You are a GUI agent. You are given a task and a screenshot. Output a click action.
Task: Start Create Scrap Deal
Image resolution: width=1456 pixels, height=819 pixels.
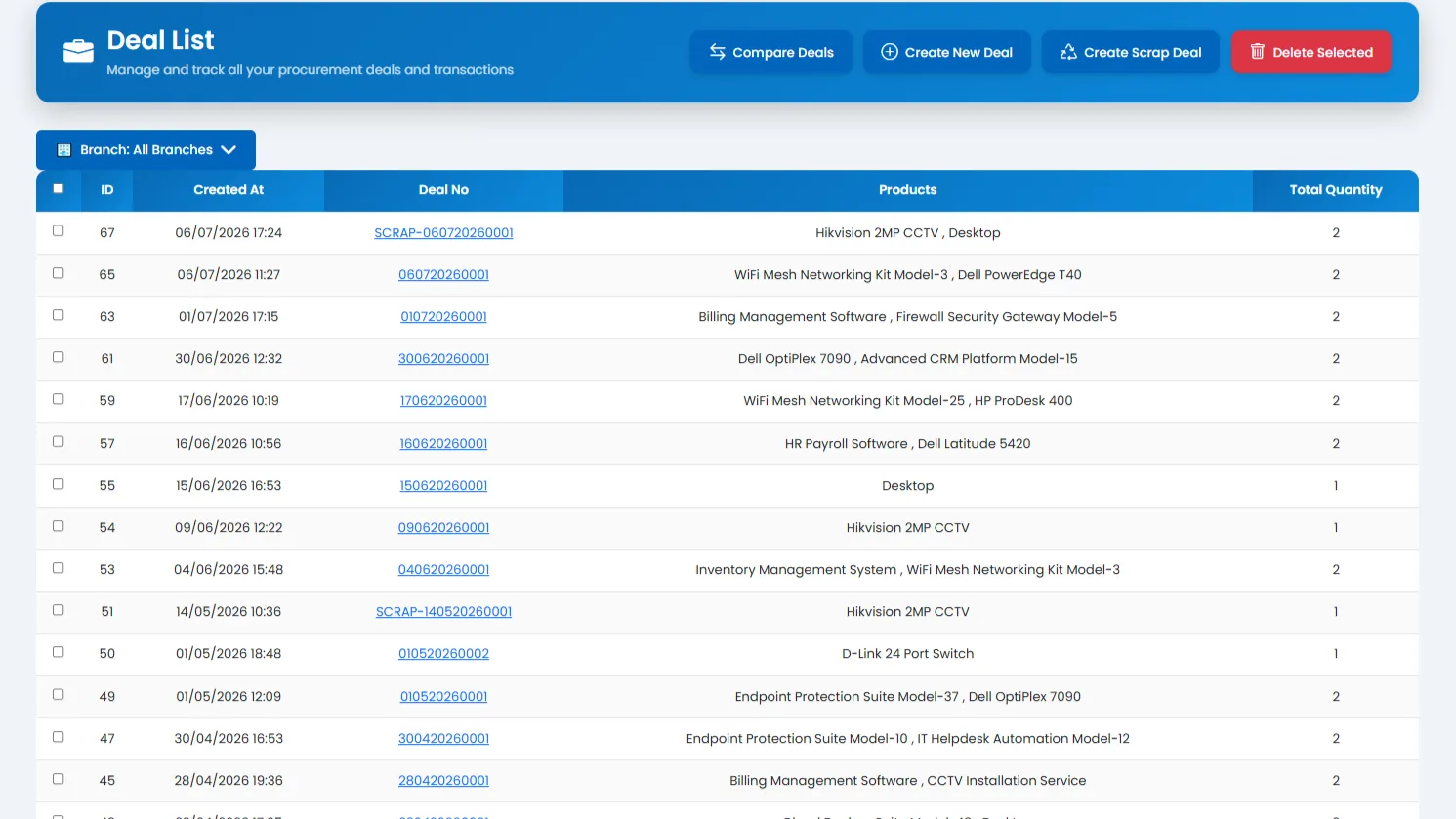pos(1131,52)
